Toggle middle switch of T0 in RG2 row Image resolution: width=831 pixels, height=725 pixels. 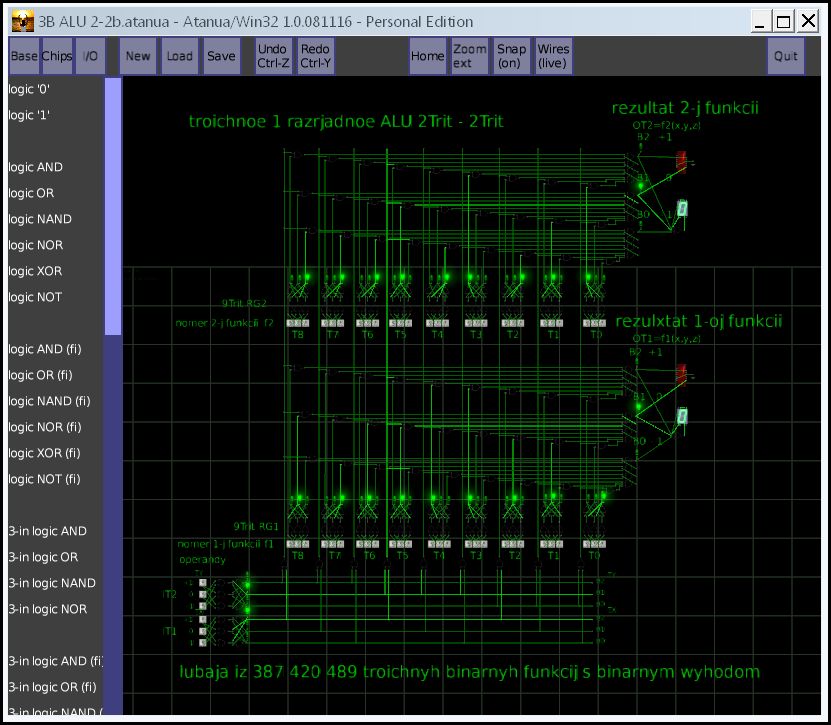click(x=595, y=323)
